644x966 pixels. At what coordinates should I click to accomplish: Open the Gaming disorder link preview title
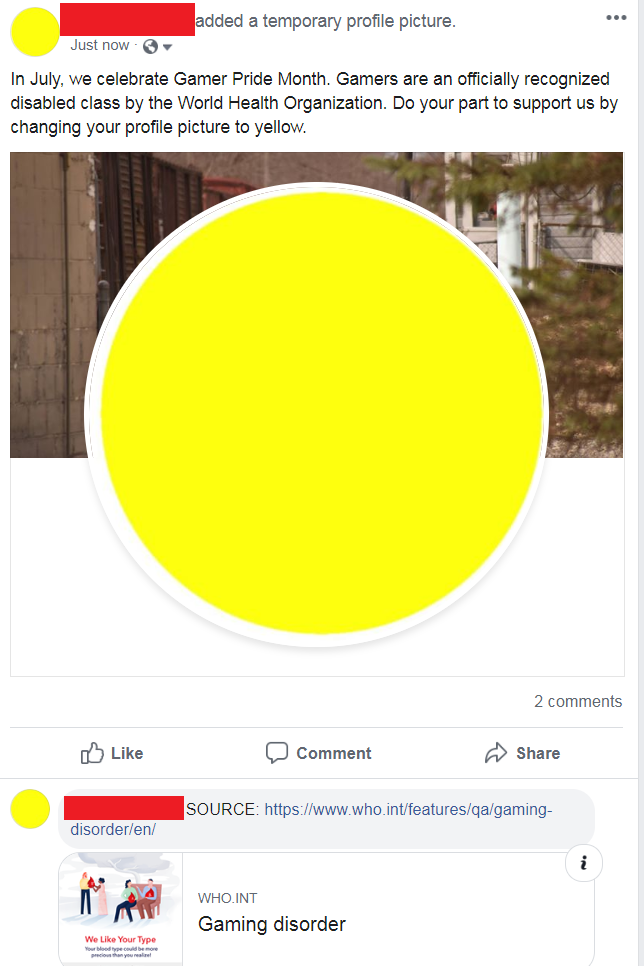[272, 923]
